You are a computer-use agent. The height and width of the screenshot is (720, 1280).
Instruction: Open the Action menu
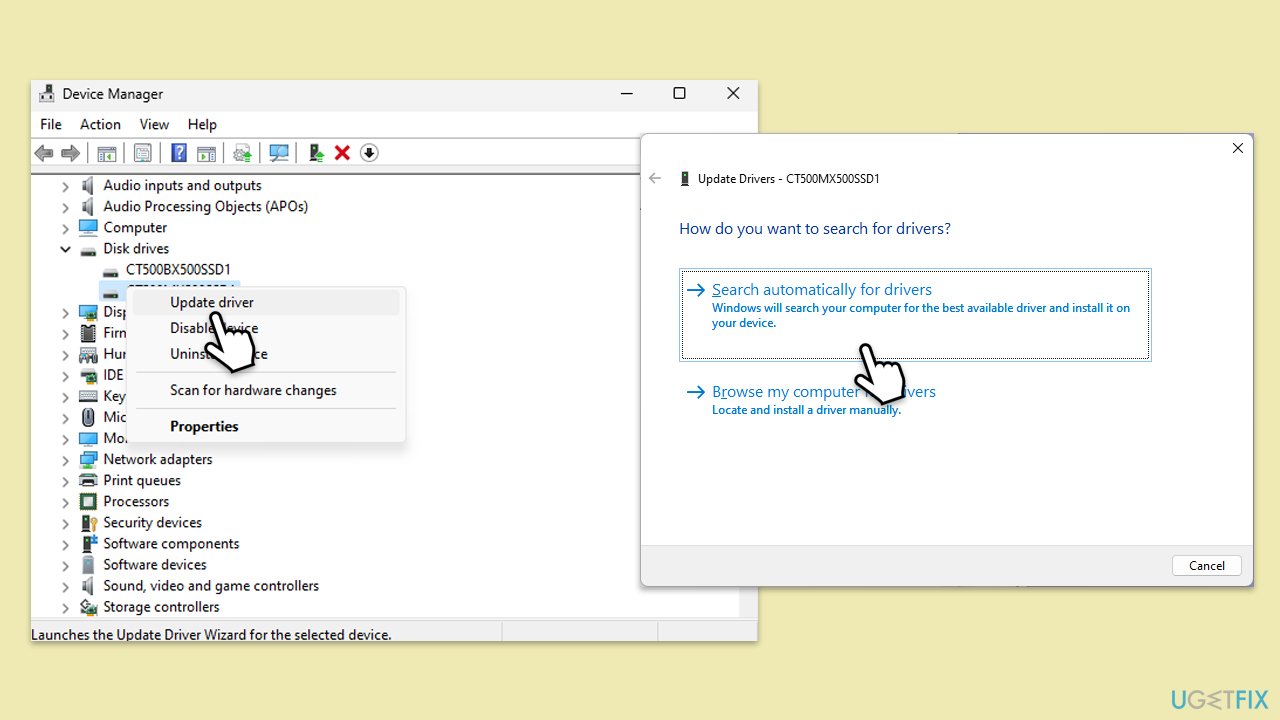(100, 124)
